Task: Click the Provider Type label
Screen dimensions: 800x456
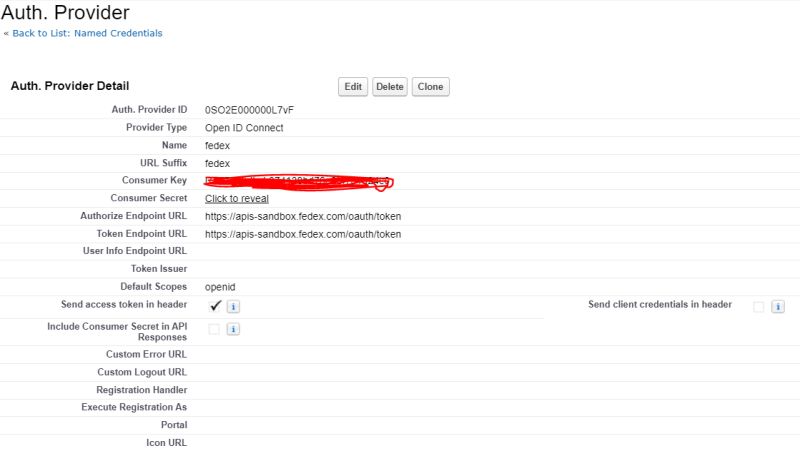Action: [x=156, y=128]
